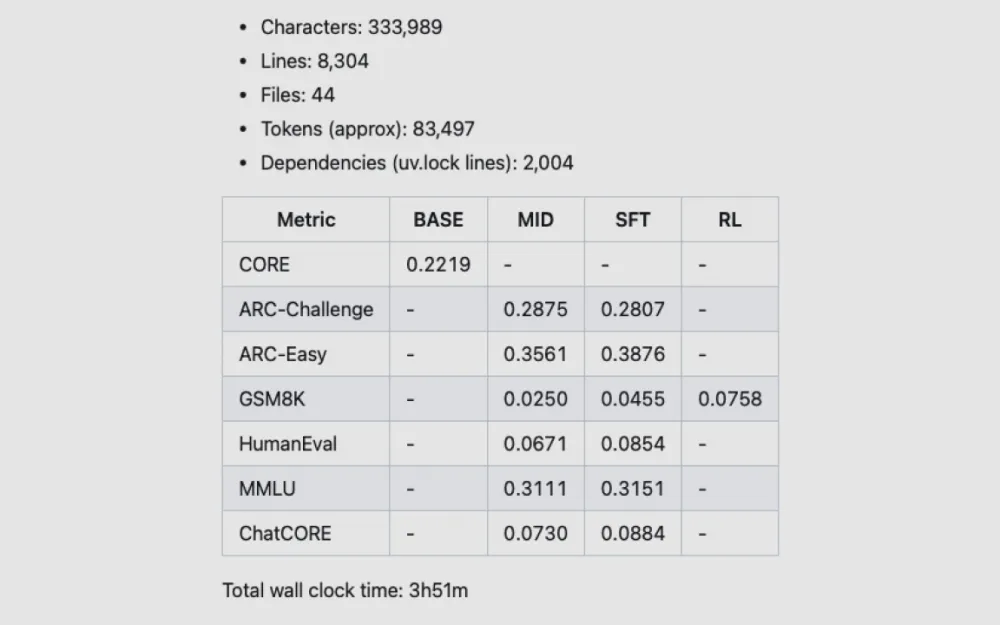Viewport: 1000px width, 625px height.
Task: Select the 0.2219 CORE score cell
Action: pyautogui.click(x=438, y=265)
